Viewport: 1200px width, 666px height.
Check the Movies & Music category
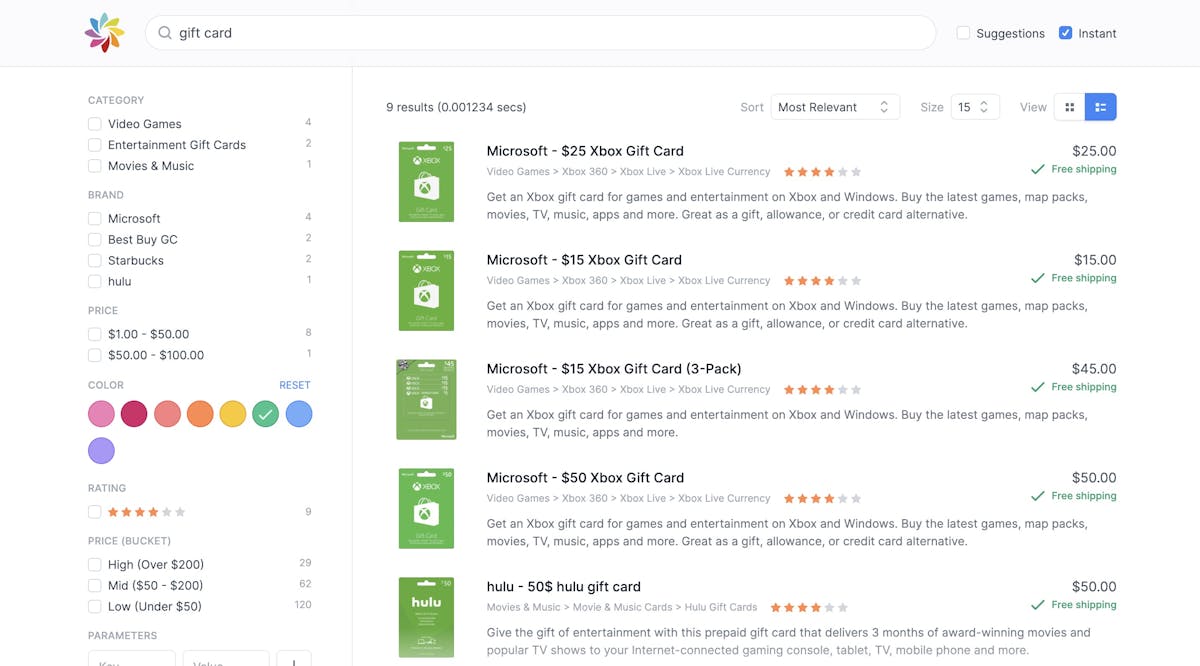[95, 166]
